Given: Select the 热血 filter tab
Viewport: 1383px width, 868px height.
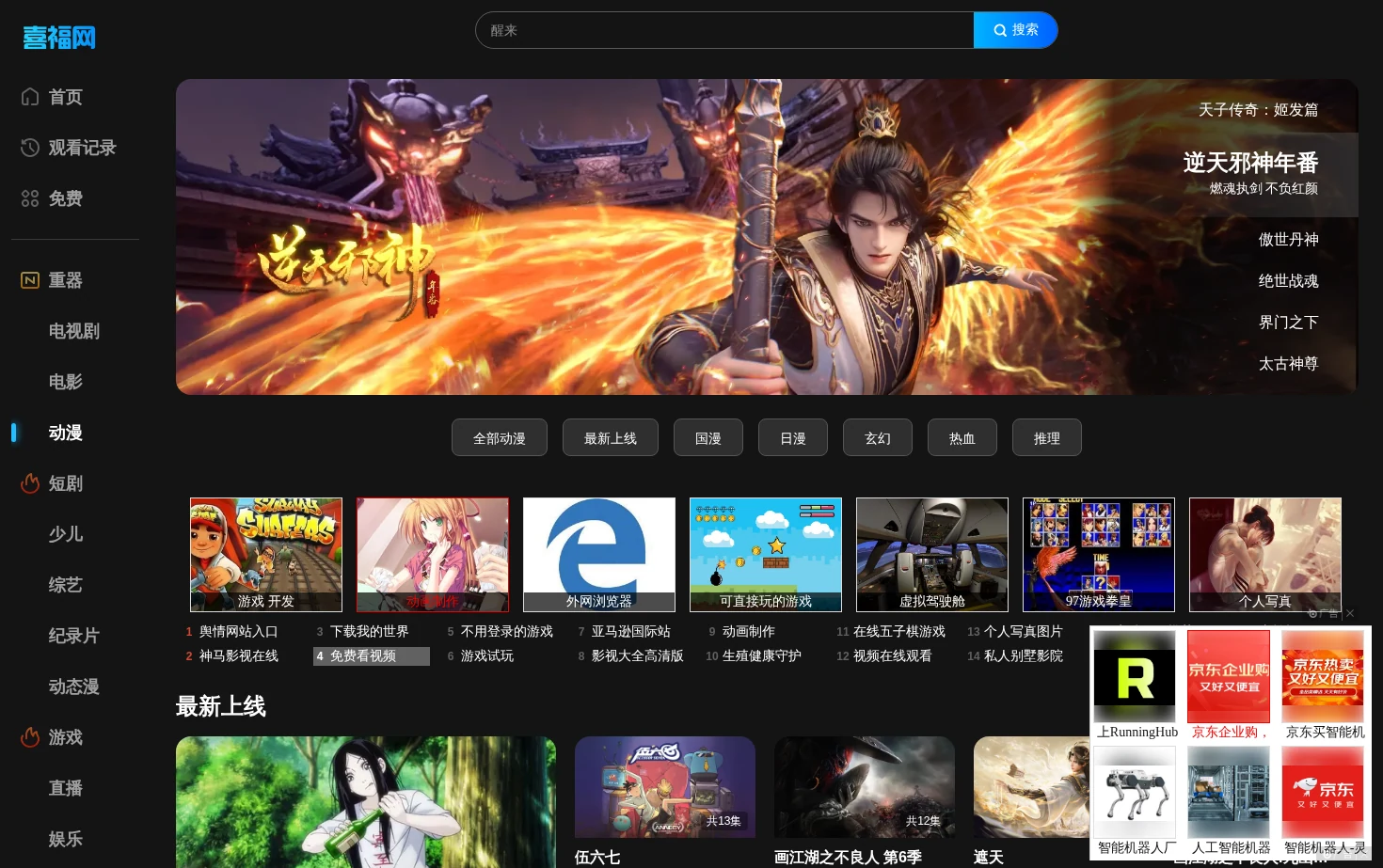Looking at the screenshot, I should point(962,438).
